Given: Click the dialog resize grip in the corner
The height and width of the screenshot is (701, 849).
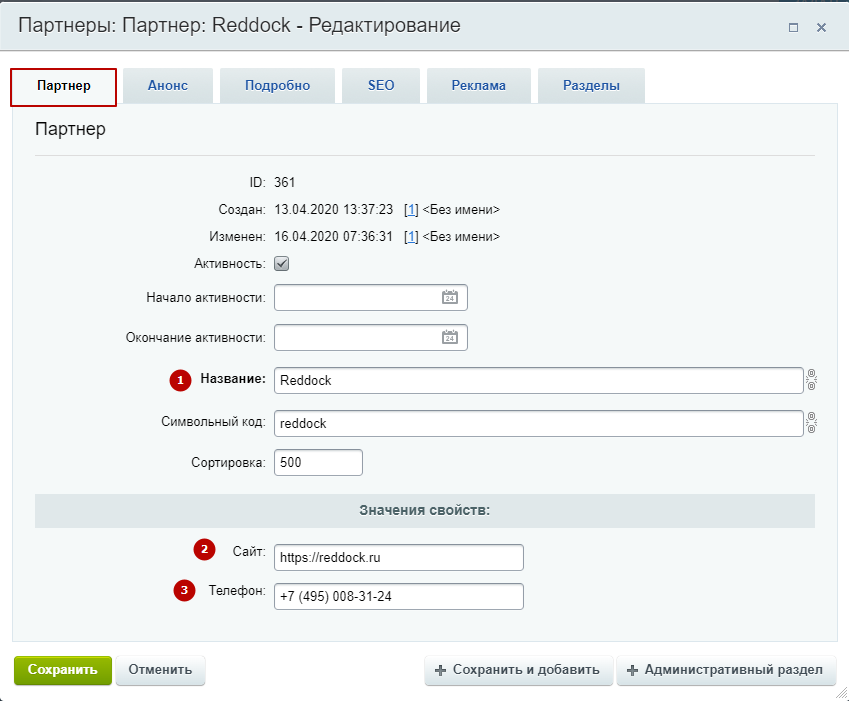Looking at the screenshot, I should click(x=841, y=693).
